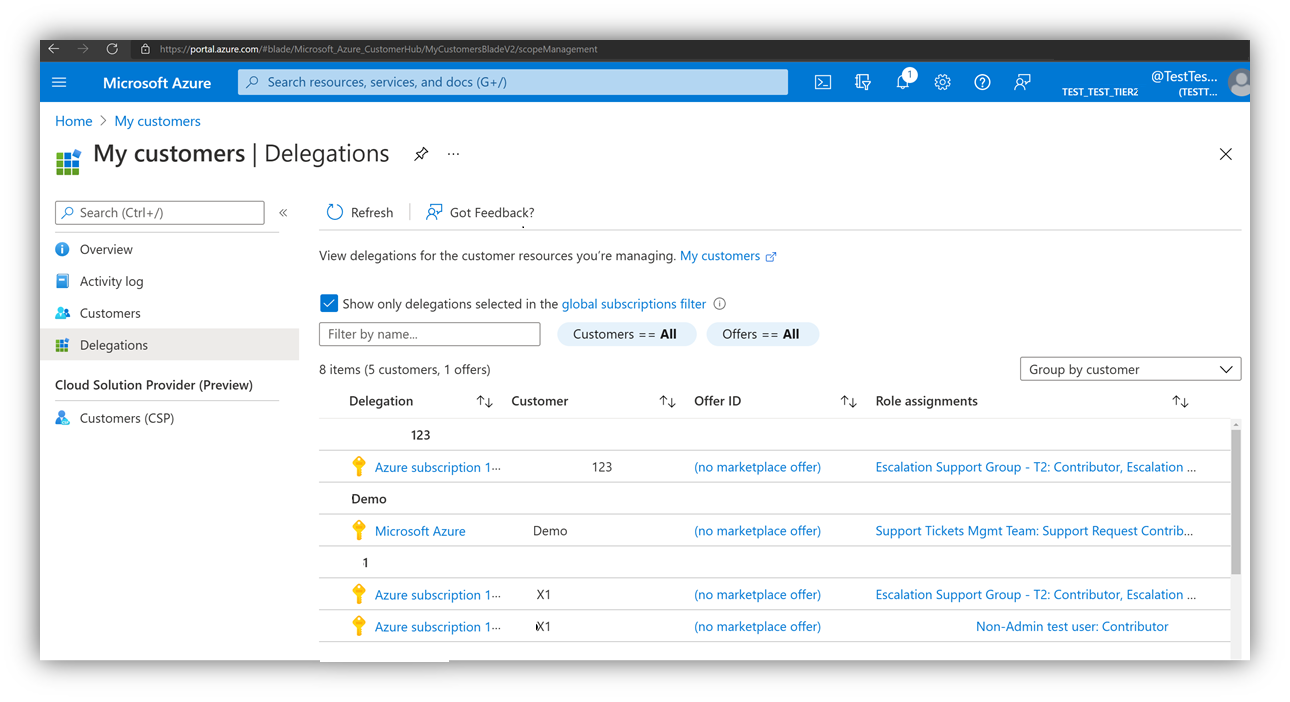Open Azure subscription 1 for customer 123
The image size is (1290, 702).
tap(438, 467)
